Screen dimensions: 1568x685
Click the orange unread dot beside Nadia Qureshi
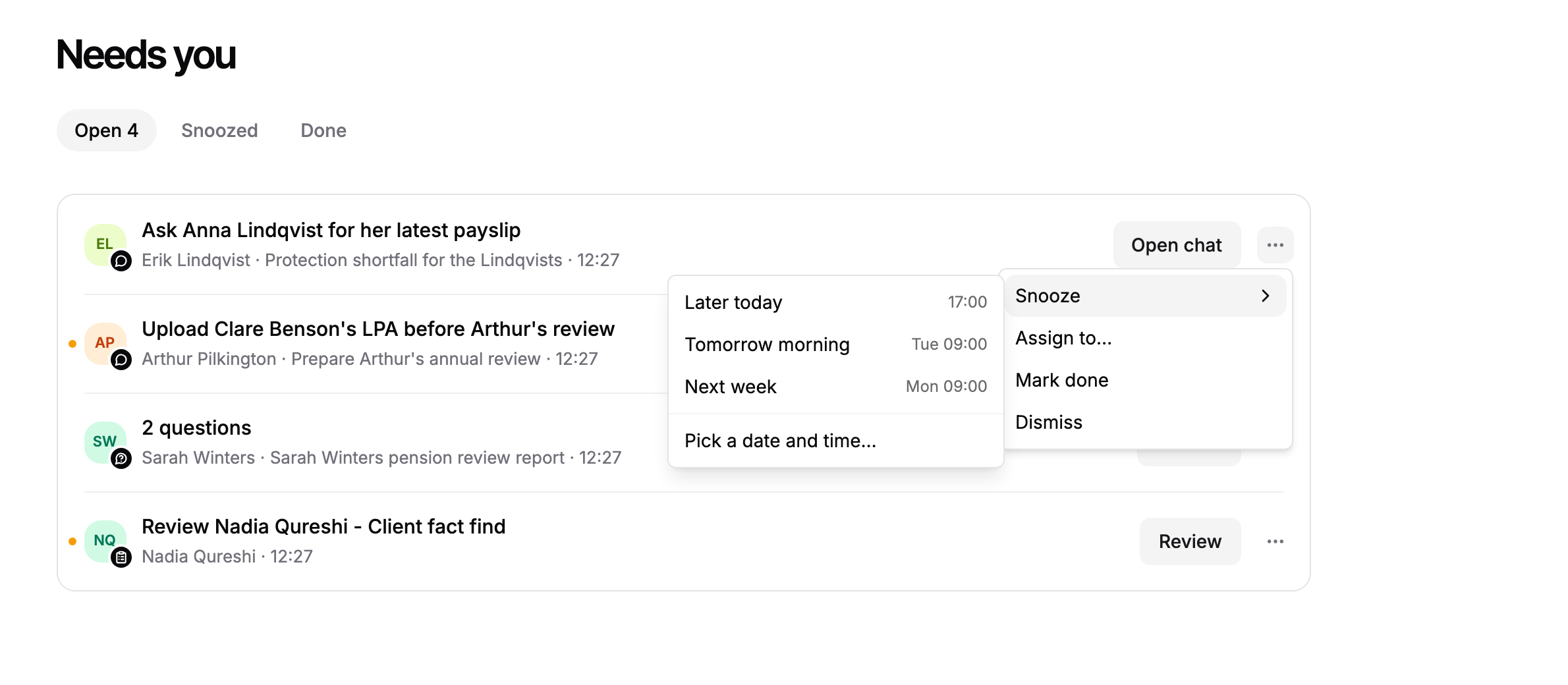[72, 541]
